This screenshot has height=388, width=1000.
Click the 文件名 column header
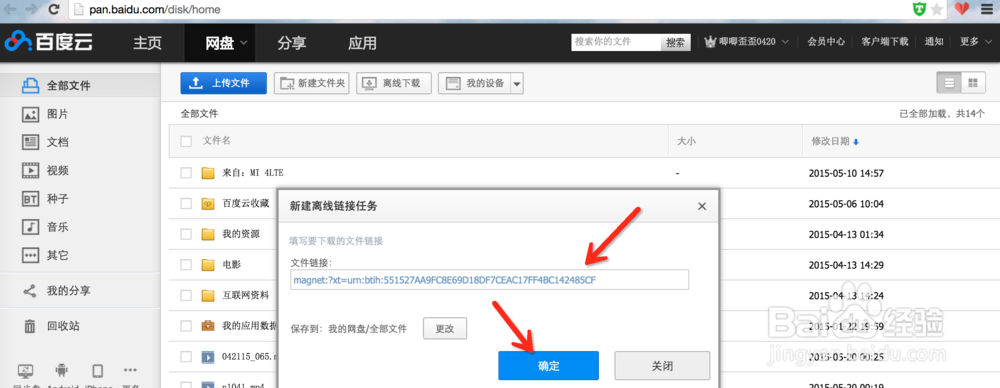(217, 141)
